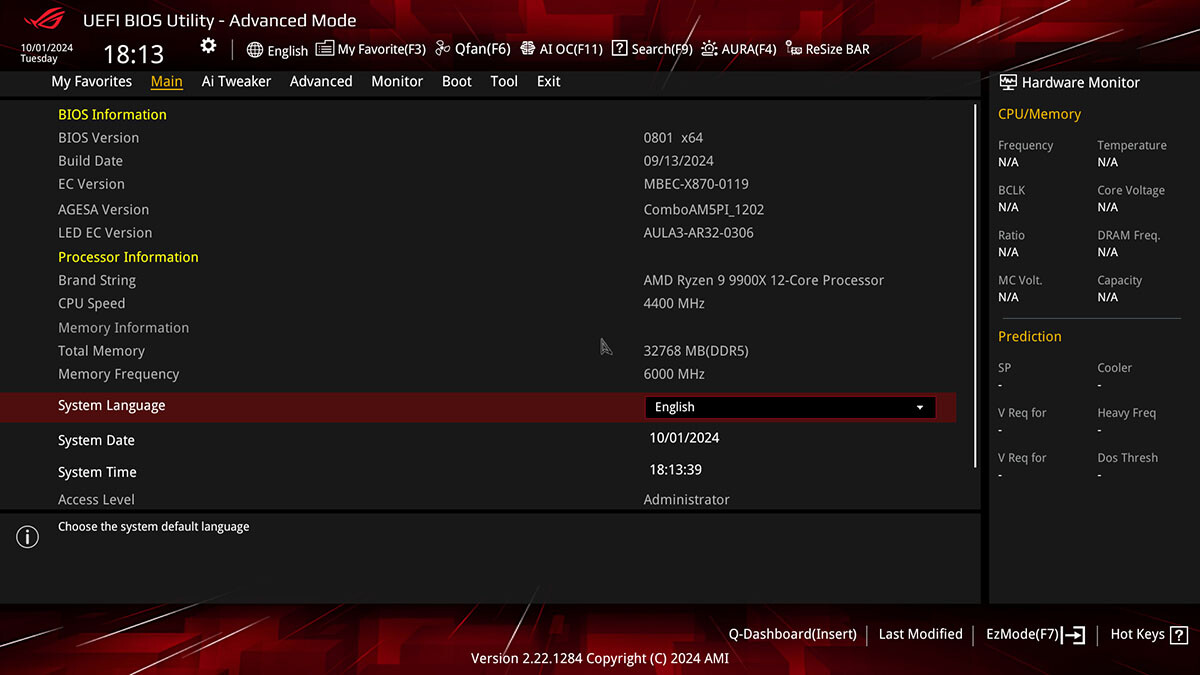Screen dimensions: 1200x675
Task: Click the AMD Ryzen 9 9900X brand string
Action: click(x=764, y=281)
